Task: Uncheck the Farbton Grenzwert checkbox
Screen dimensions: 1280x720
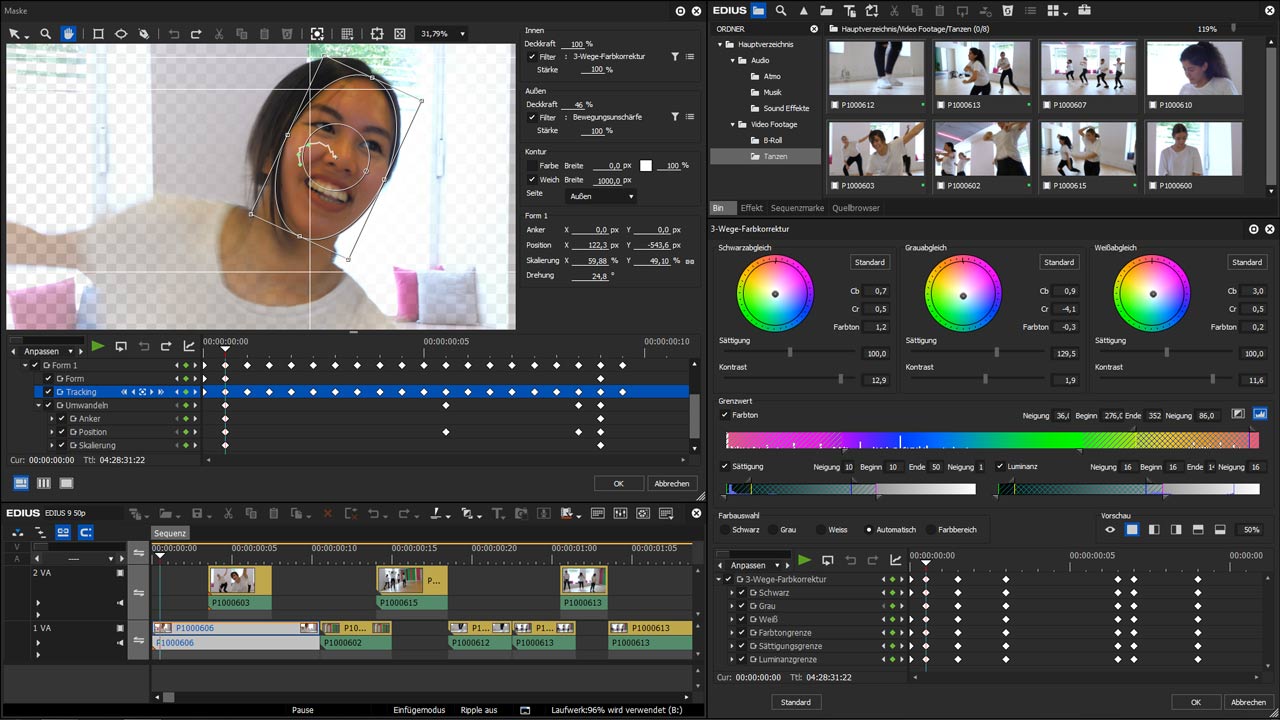Action: (725, 414)
